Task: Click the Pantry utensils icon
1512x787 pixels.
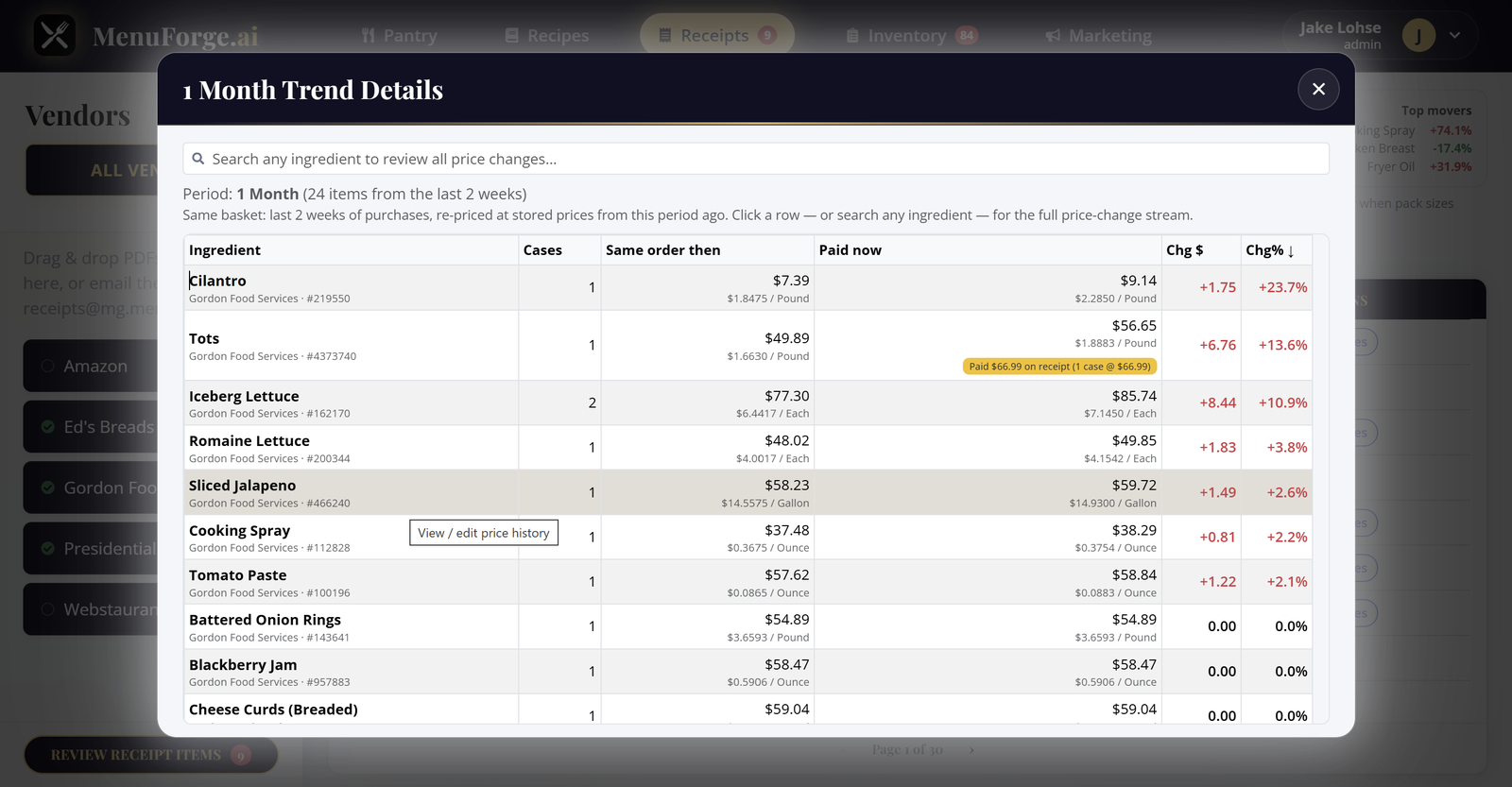Action: click(369, 36)
